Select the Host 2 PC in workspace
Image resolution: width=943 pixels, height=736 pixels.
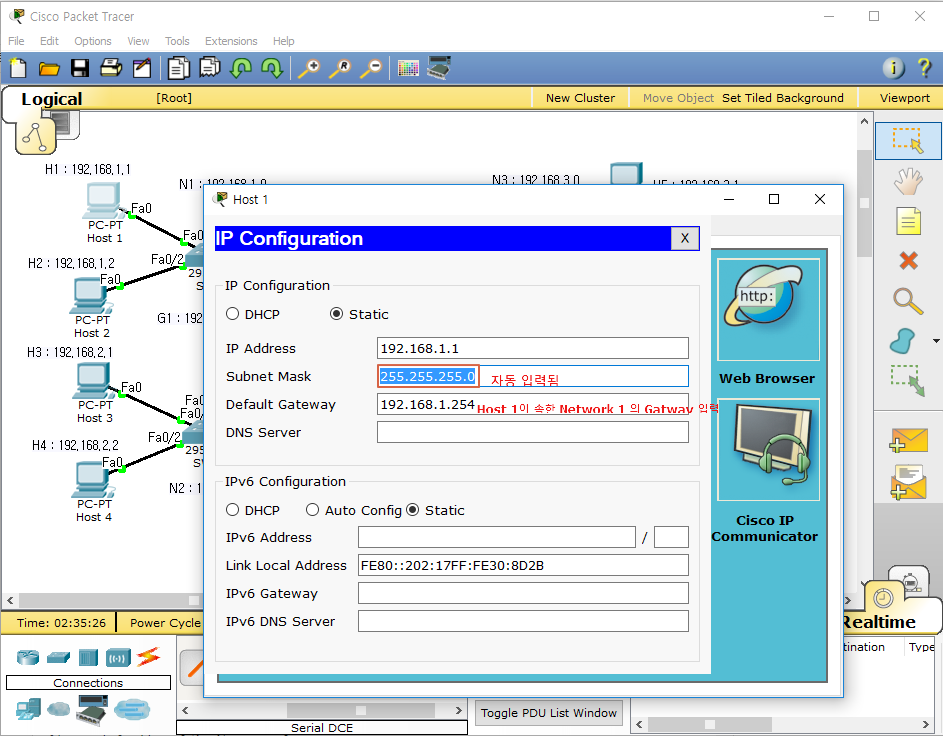click(x=90, y=296)
